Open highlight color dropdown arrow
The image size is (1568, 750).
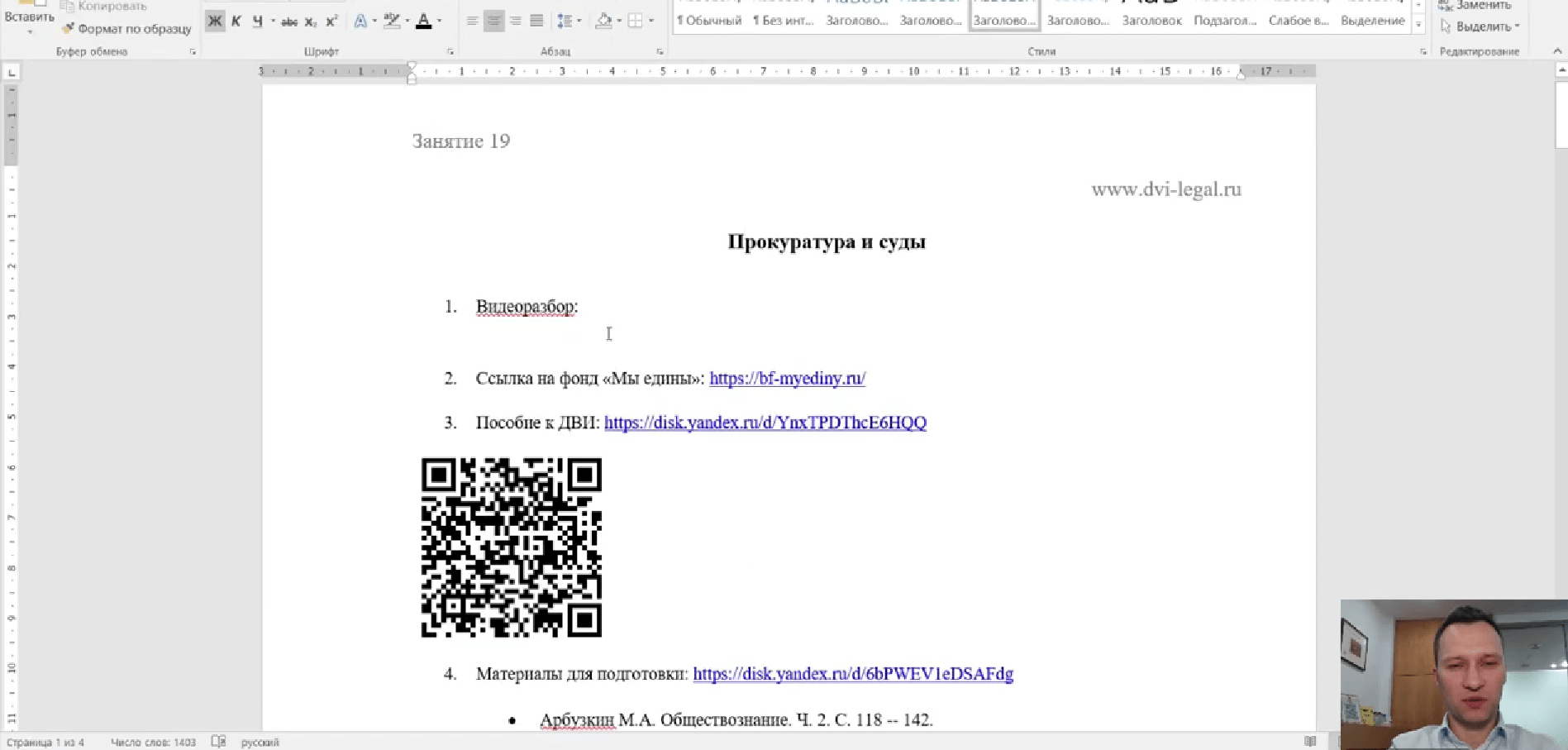407,21
